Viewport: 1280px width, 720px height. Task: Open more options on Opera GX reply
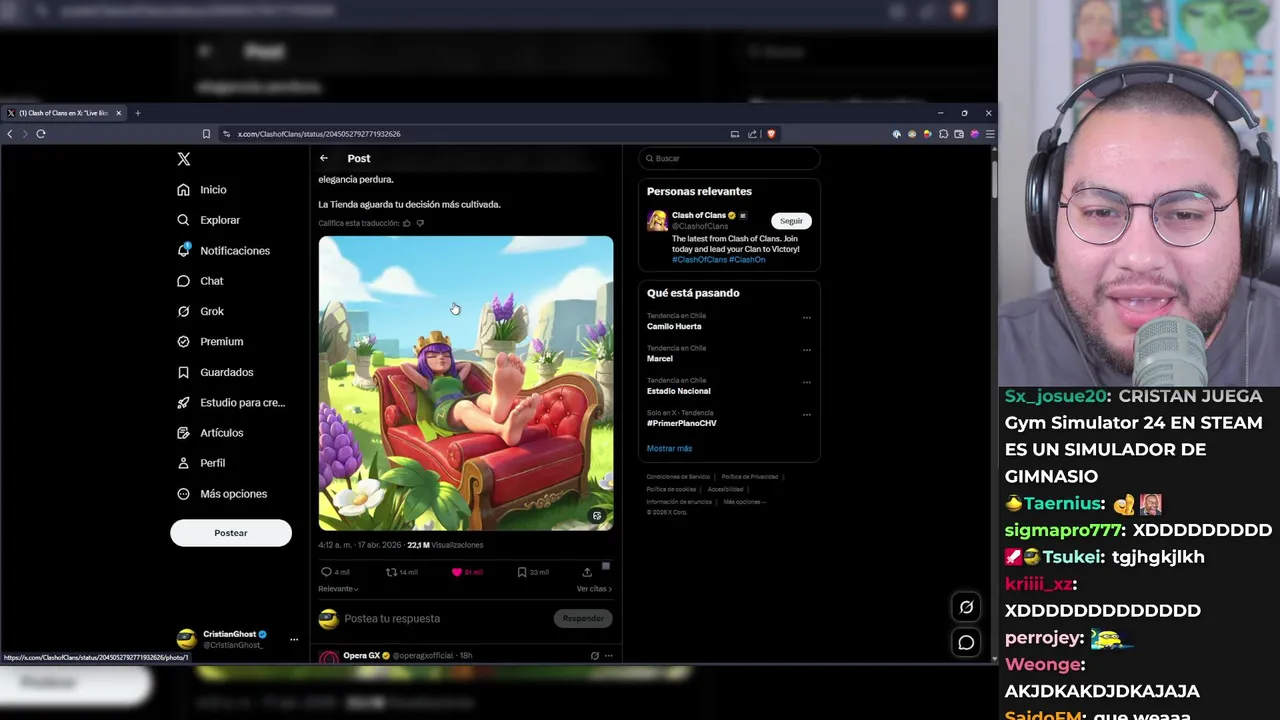click(608, 656)
